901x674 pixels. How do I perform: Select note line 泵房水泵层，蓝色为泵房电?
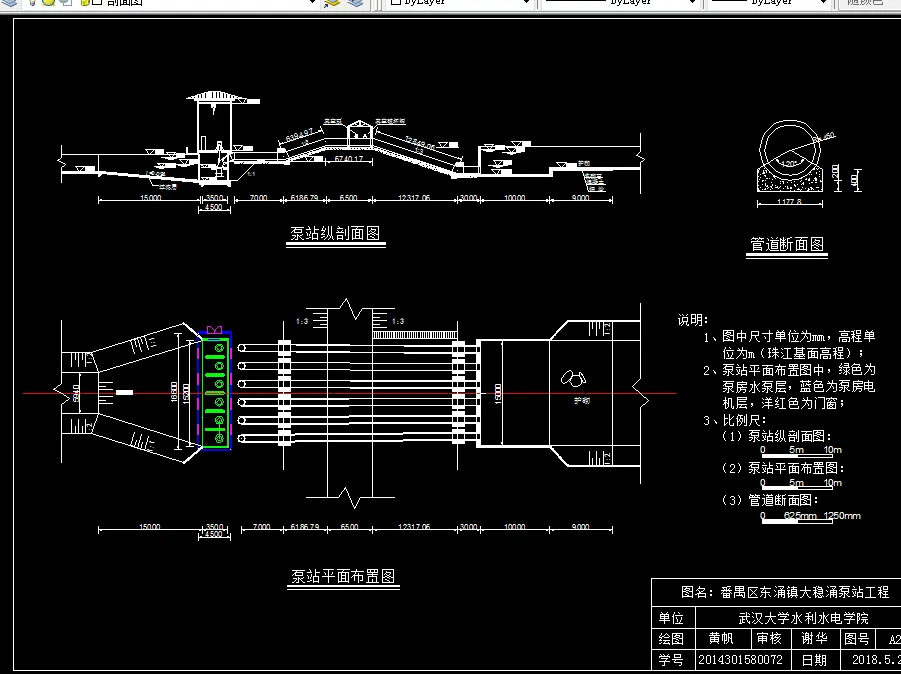(x=799, y=386)
